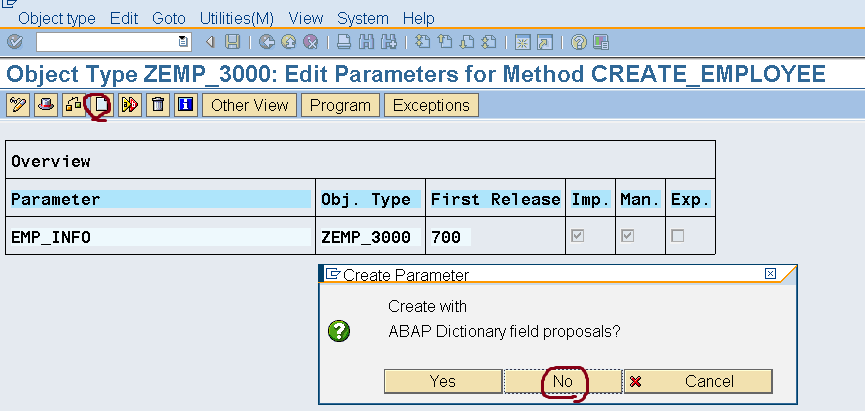Screen dimensions: 865x411
Task: Open the Utilities(M) menu
Action: (x=237, y=18)
